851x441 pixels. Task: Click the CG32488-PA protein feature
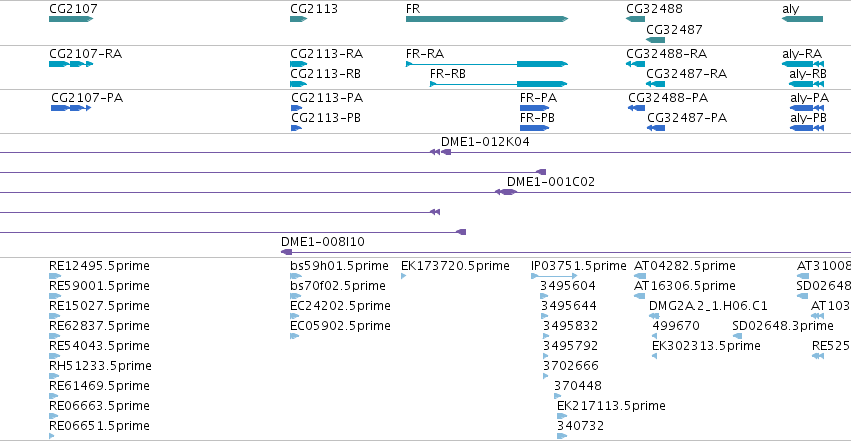636,108
